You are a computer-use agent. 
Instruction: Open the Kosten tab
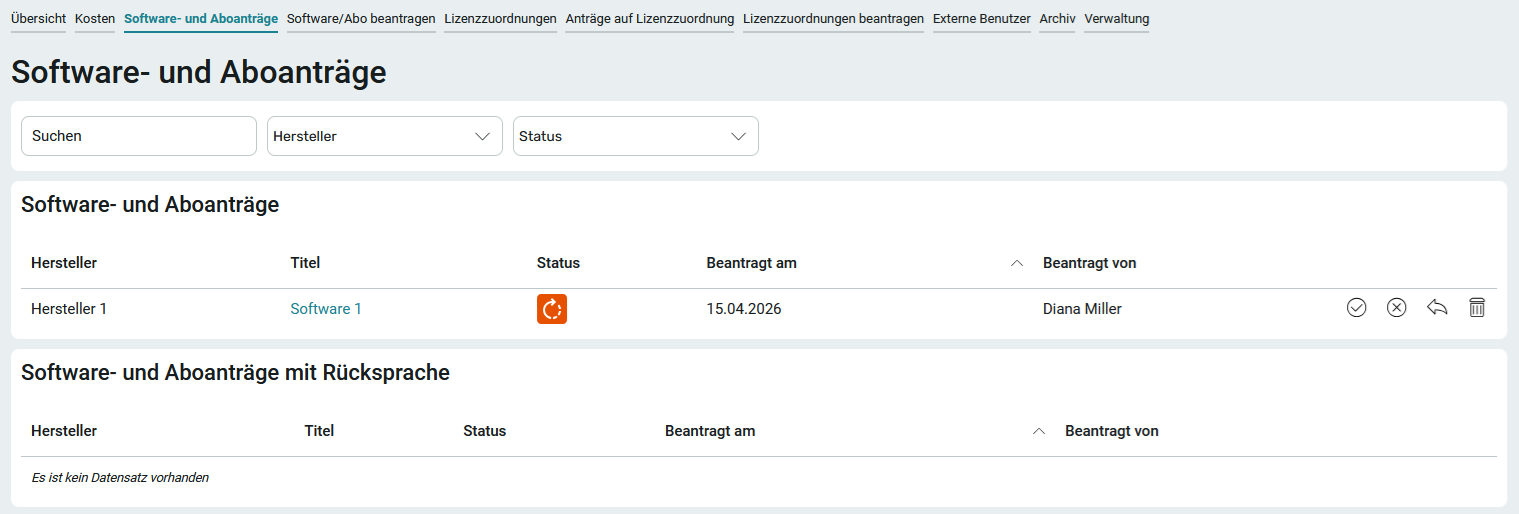point(95,19)
